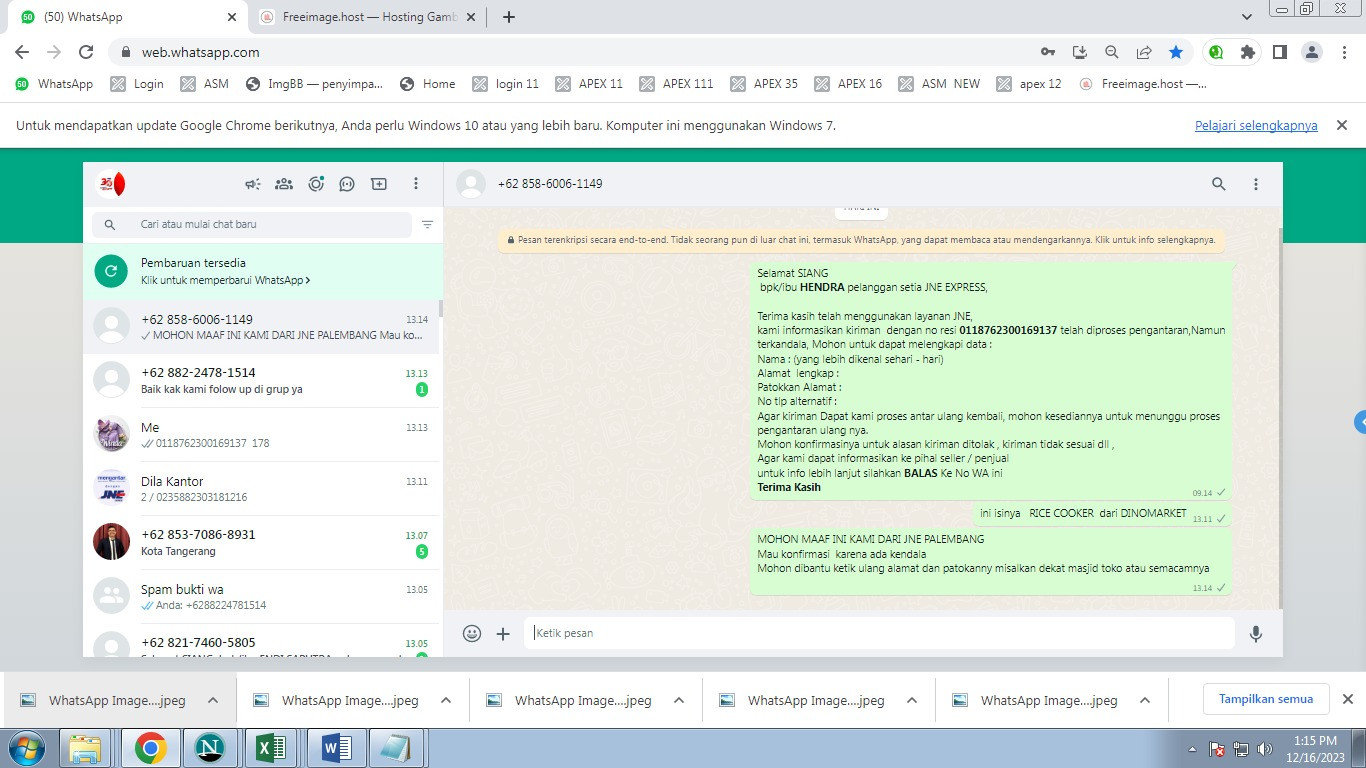Screen dimensions: 1366x768
Task: Open the APEX 111 bookmark
Action: point(676,84)
